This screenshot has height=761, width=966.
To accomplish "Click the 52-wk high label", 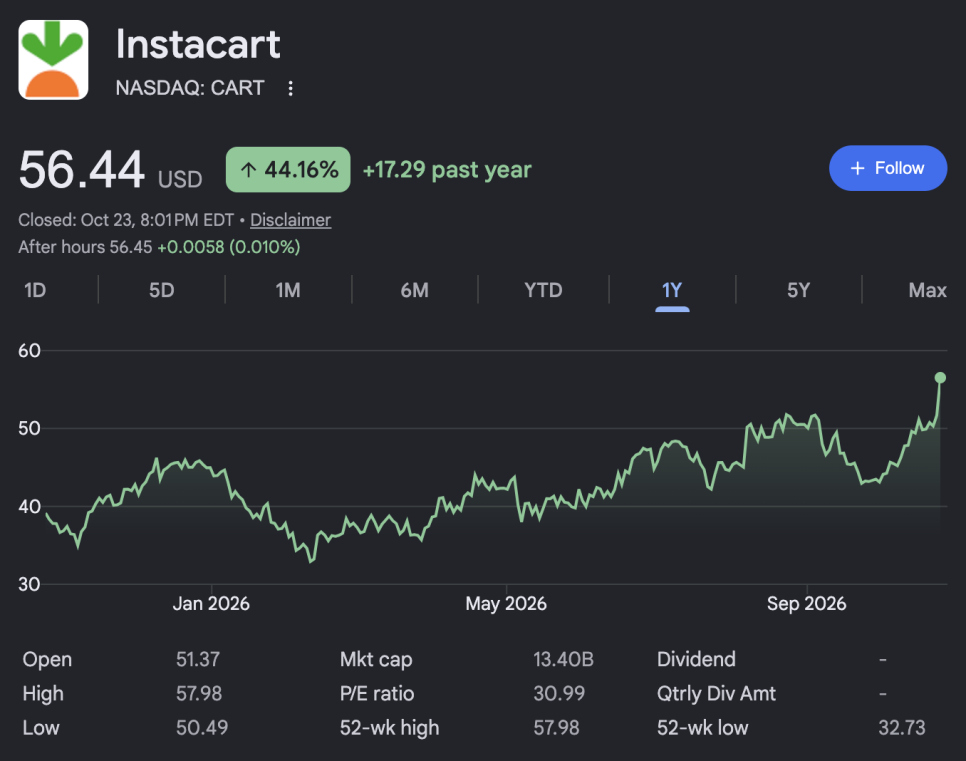I will click(389, 728).
